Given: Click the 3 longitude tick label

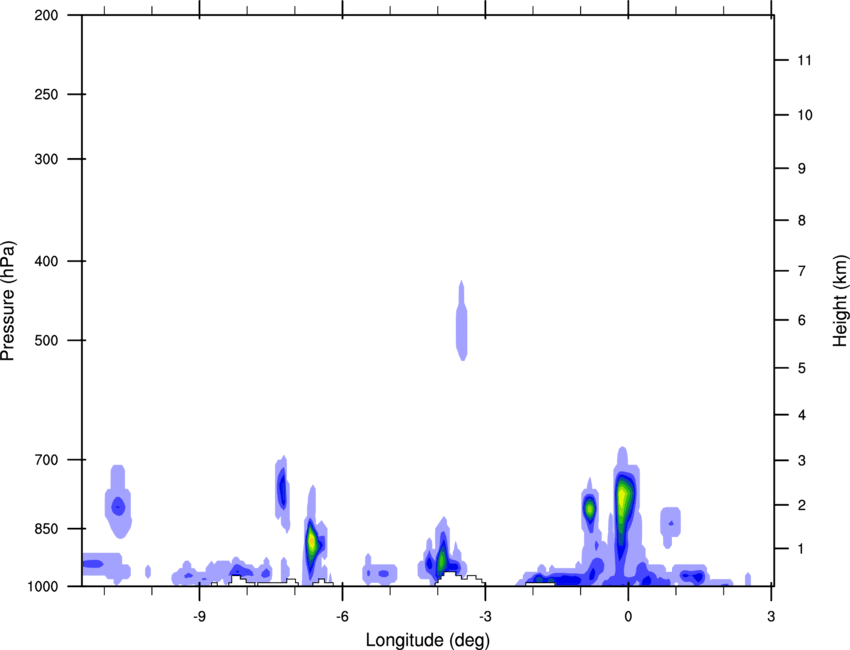Looking at the screenshot, I should pyautogui.click(x=771, y=616).
